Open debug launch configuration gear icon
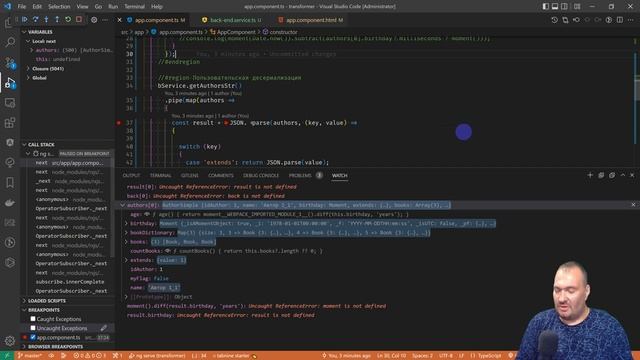The width and height of the screenshot is (640, 360). point(94,20)
